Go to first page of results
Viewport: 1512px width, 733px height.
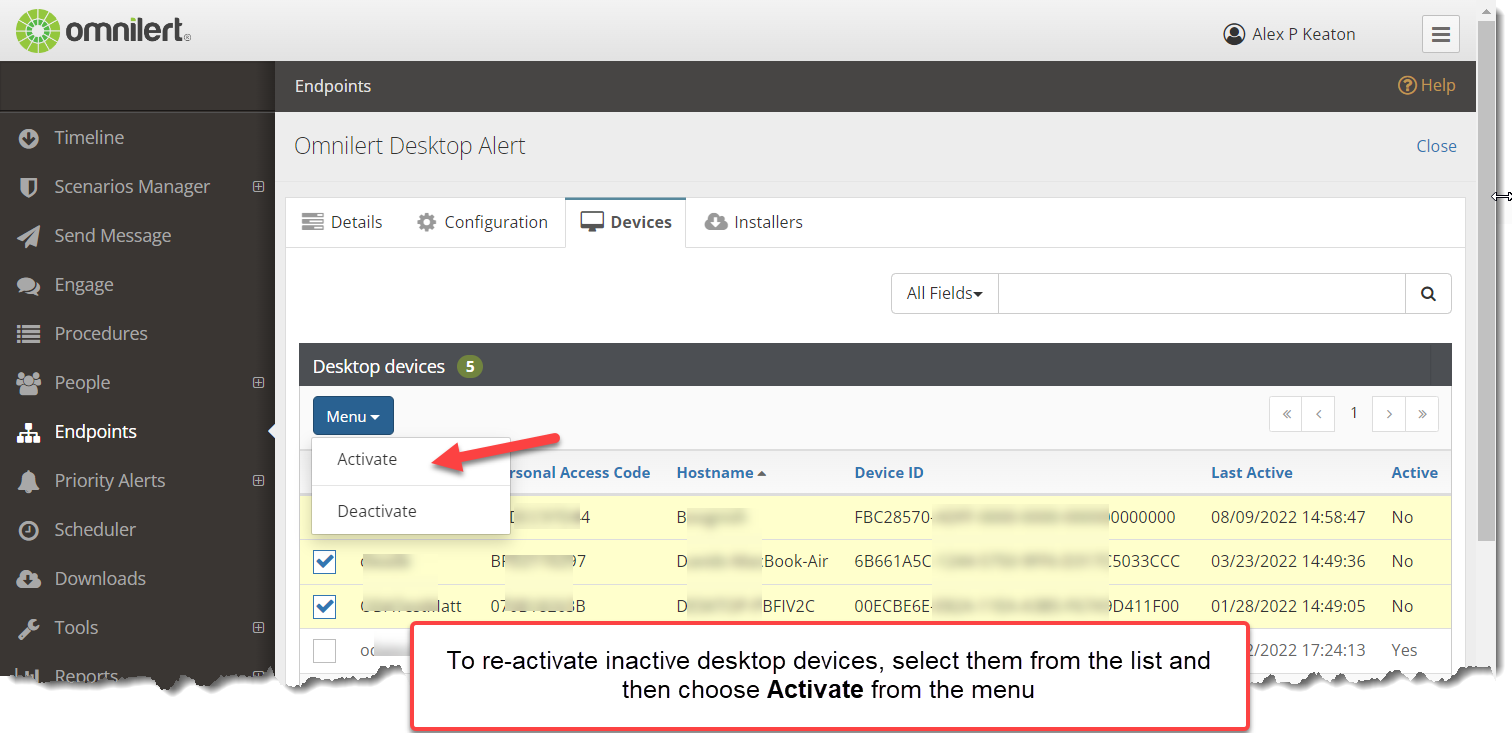pyautogui.click(x=1286, y=414)
